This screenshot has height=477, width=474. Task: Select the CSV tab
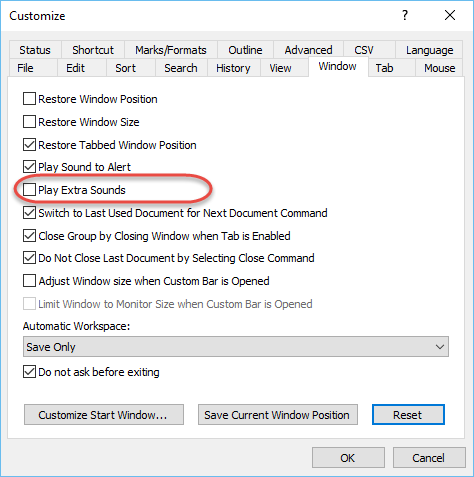coord(364,50)
